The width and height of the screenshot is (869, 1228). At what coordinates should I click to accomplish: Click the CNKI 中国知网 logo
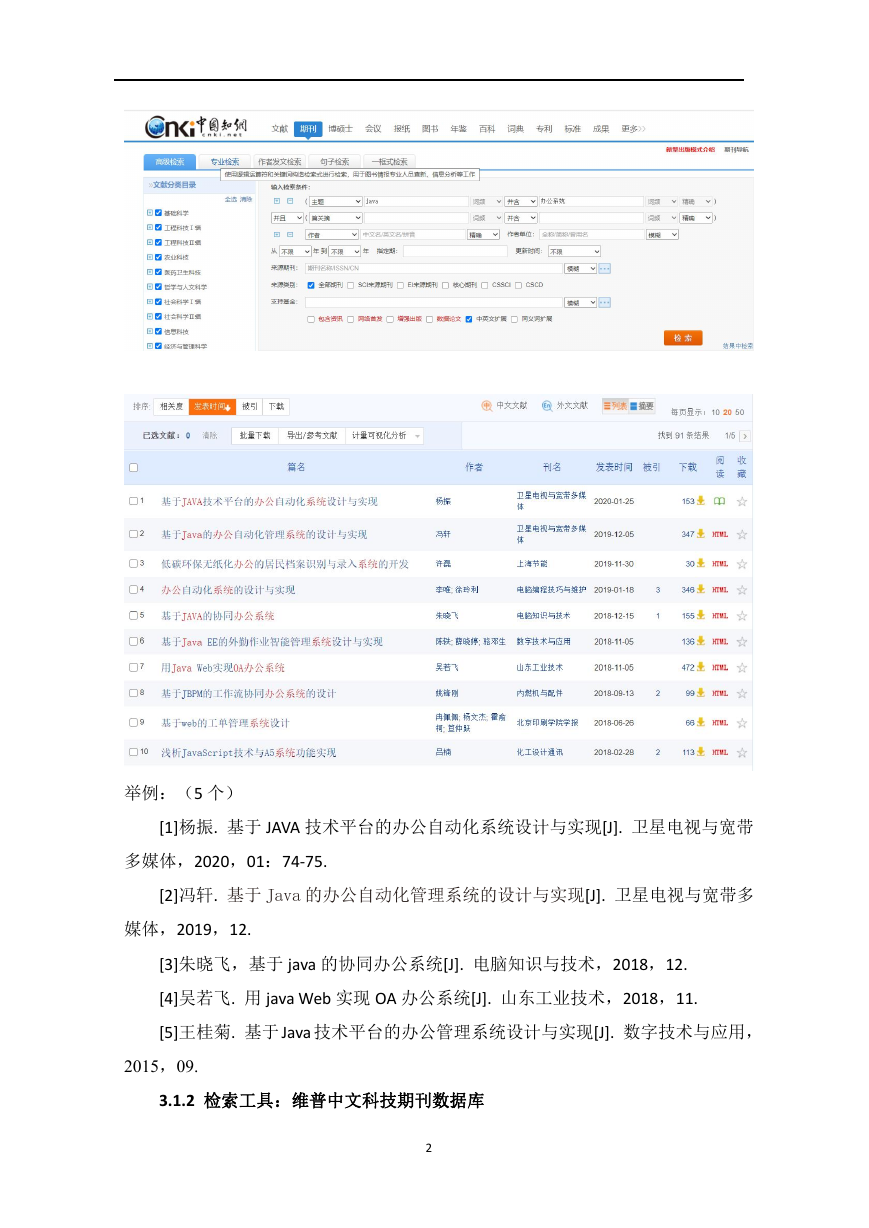point(196,126)
